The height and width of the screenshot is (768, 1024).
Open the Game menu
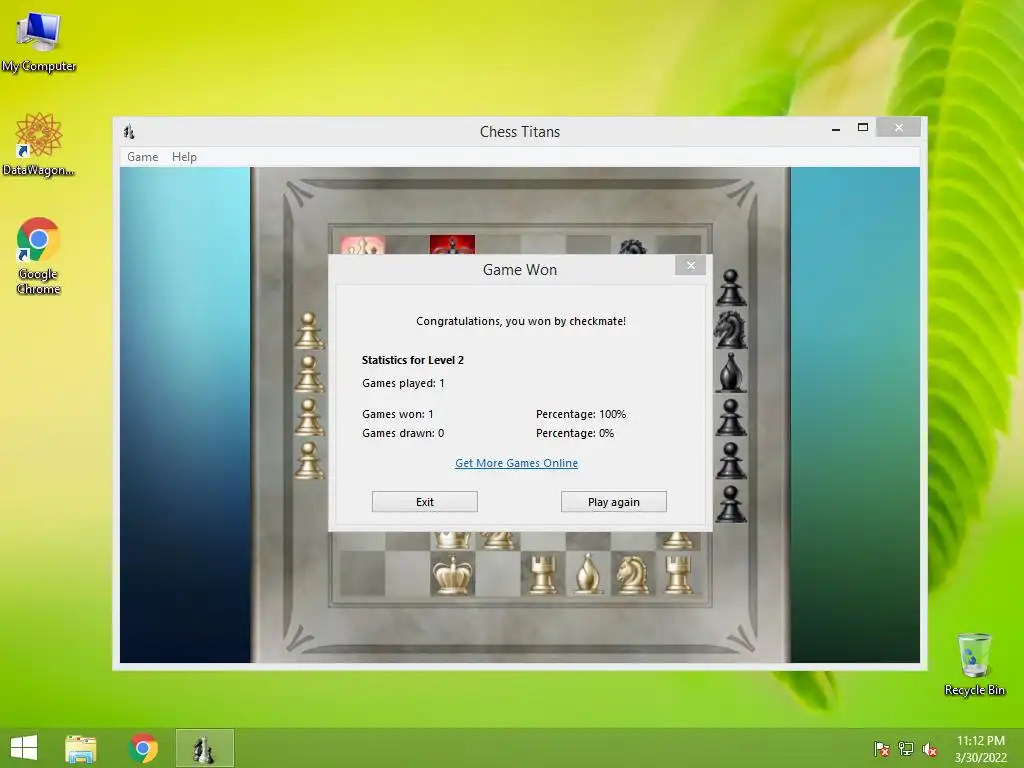click(x=142, y=157)
